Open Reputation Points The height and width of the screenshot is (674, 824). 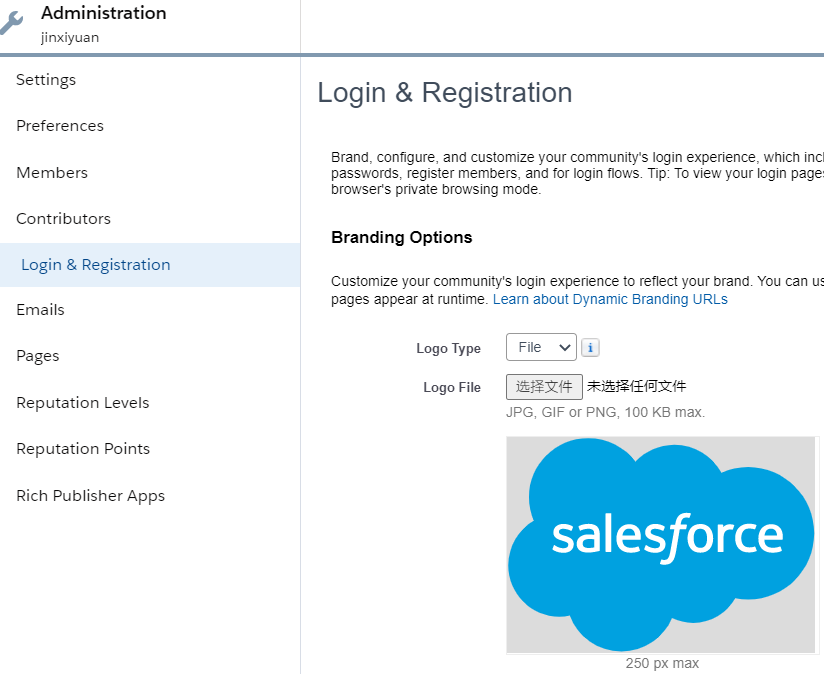(x=83, y=449)
